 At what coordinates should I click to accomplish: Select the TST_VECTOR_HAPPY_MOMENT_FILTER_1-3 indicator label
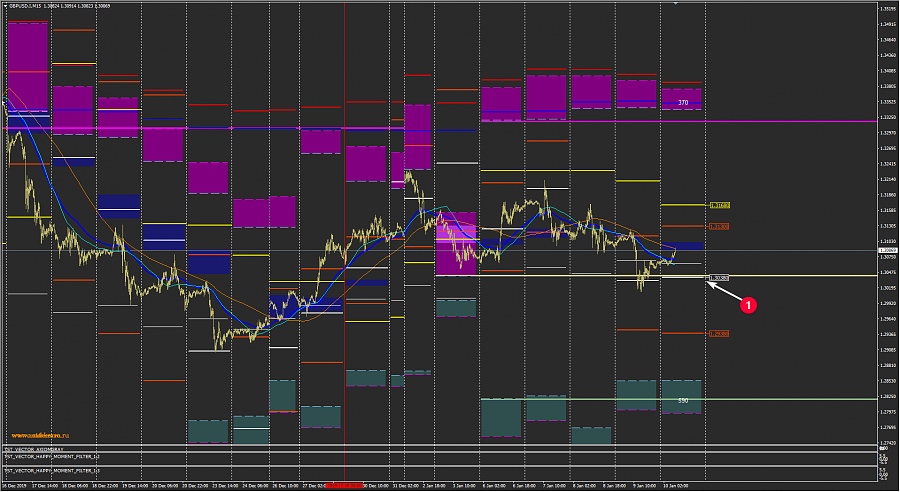pos(52,471)
